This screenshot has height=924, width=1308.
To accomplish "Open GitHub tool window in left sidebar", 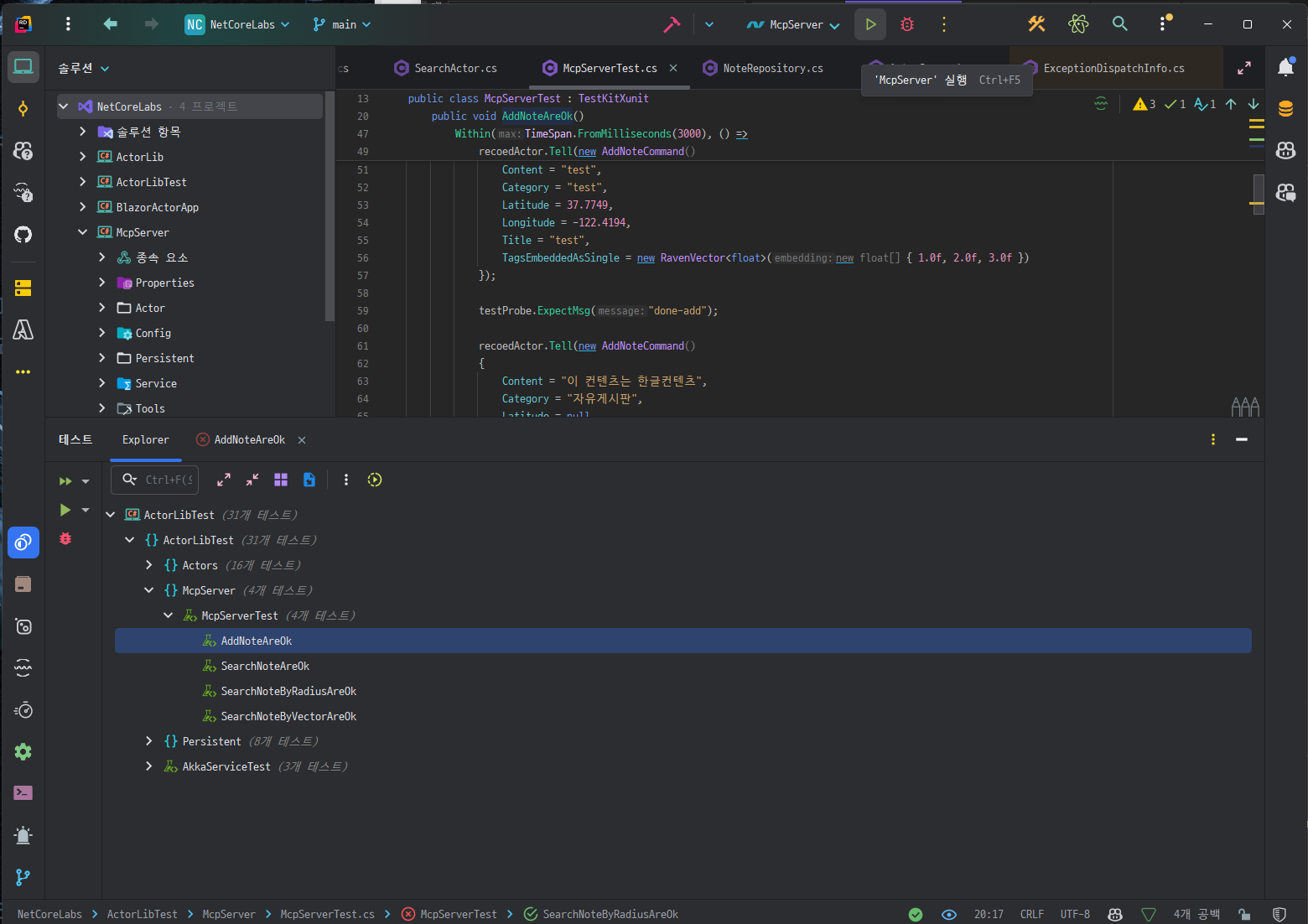I will (23, 234).
